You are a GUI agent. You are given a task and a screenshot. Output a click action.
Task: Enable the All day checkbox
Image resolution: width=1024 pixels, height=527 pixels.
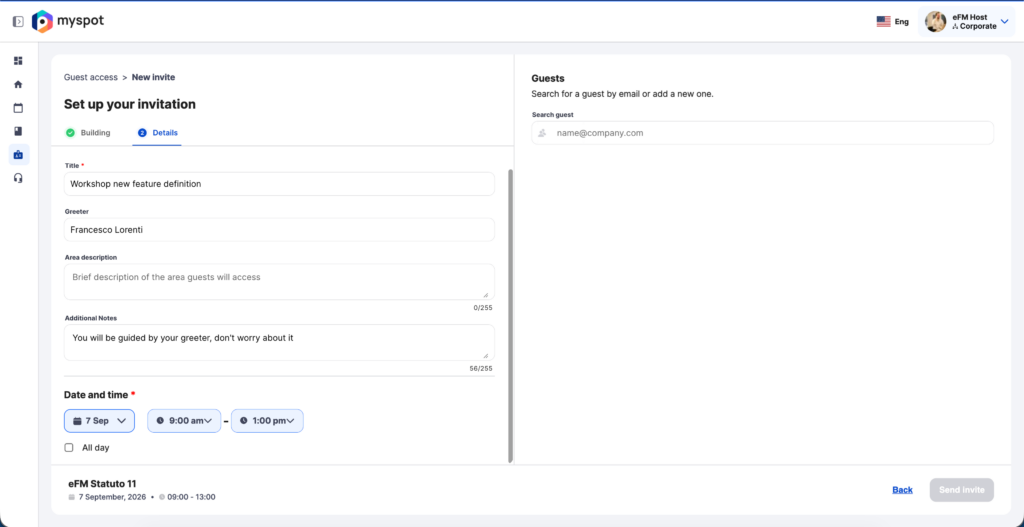click(69, 448)
